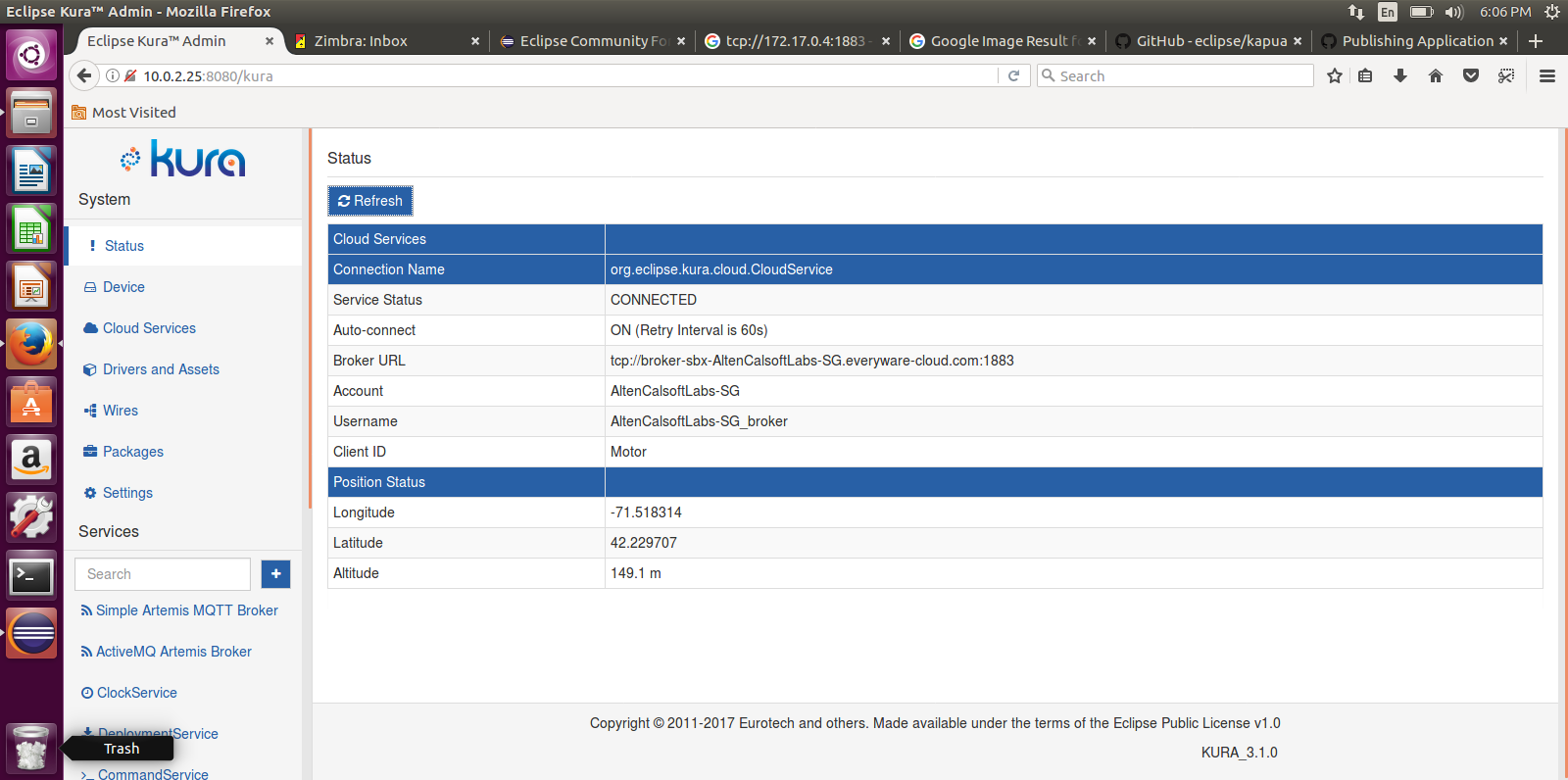Open the Amazon launcher icon
The image size is (1568, 780).
31,460
